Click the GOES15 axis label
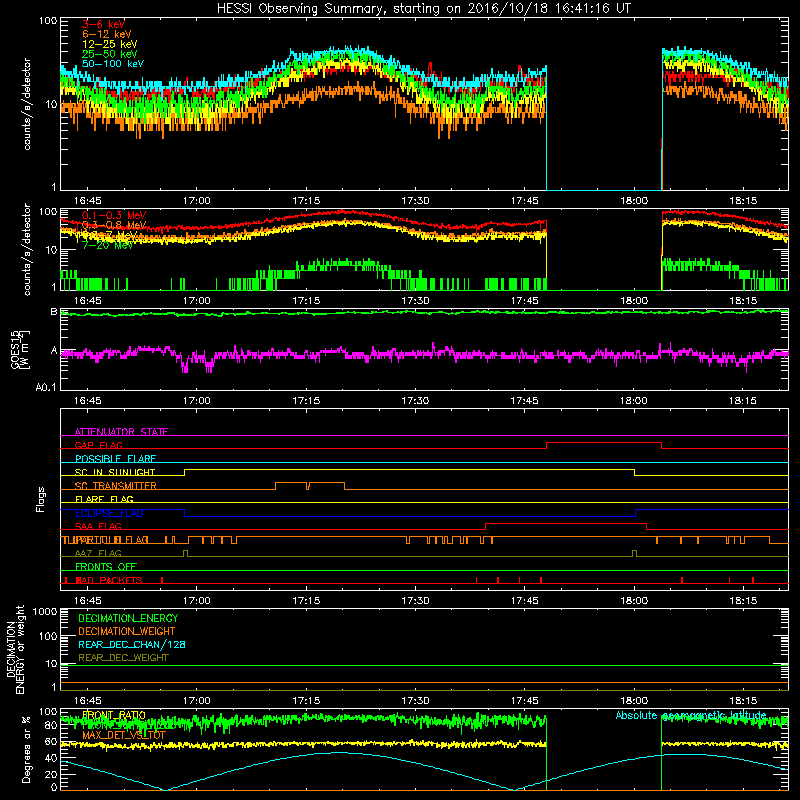Screen dimensions: 800x800 click(16, 349)
